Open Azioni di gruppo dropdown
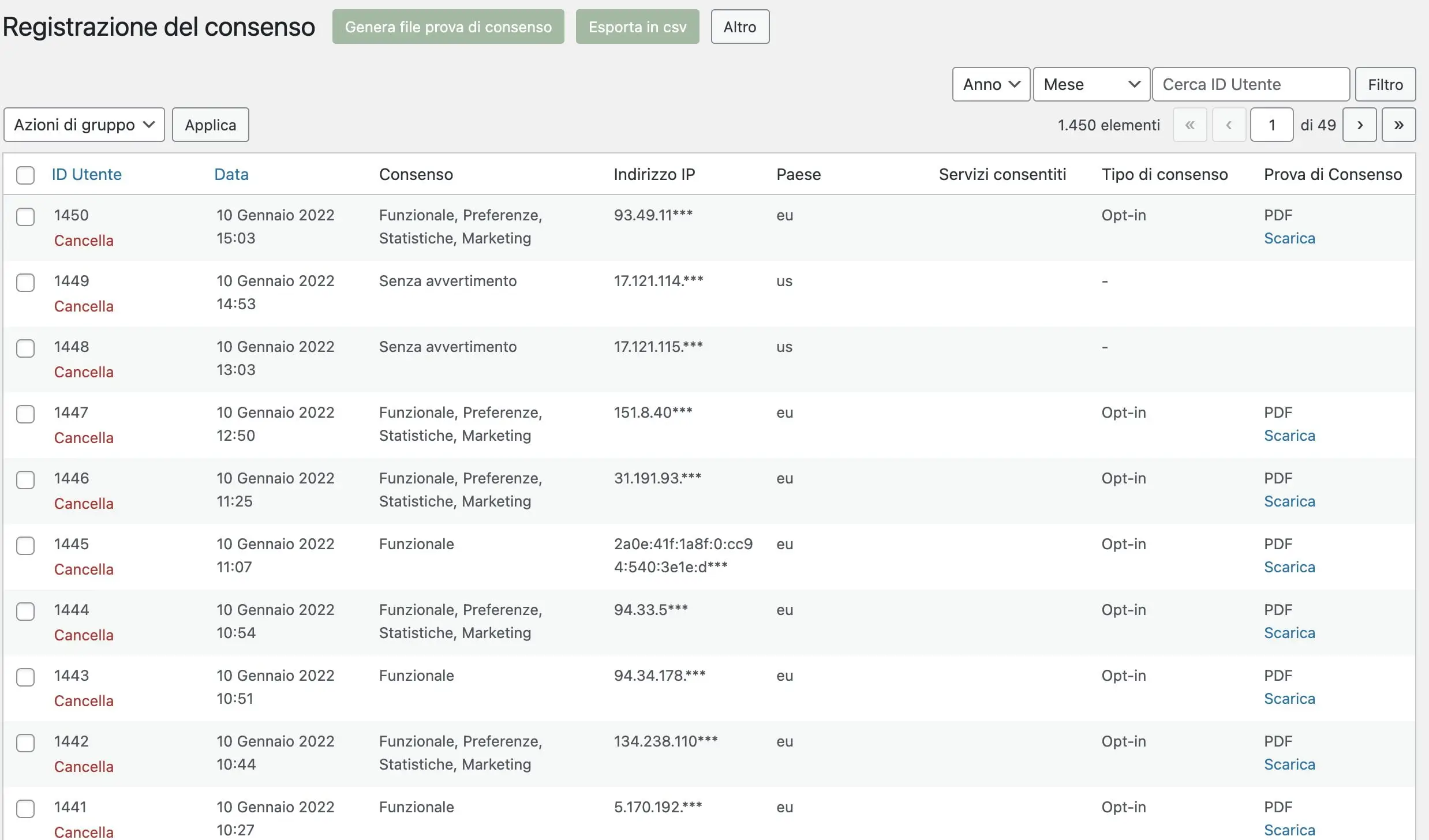 (84, 125)
